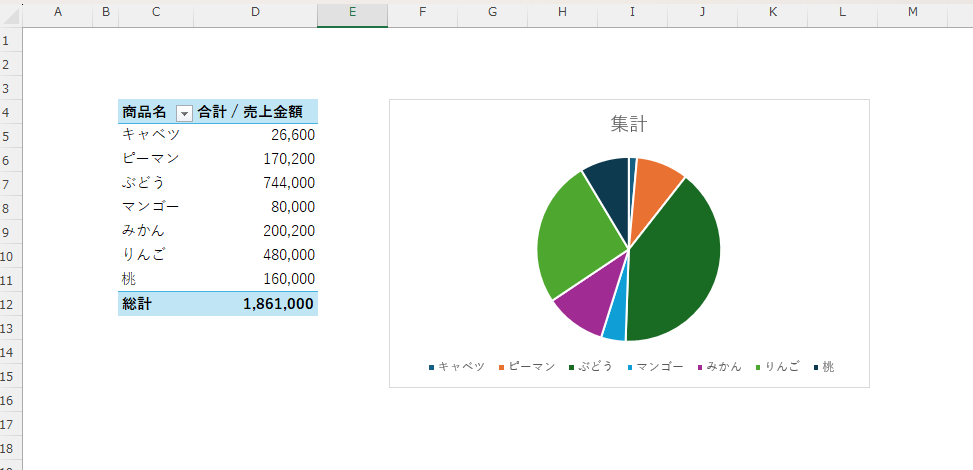Select column E header

[352, 12]
